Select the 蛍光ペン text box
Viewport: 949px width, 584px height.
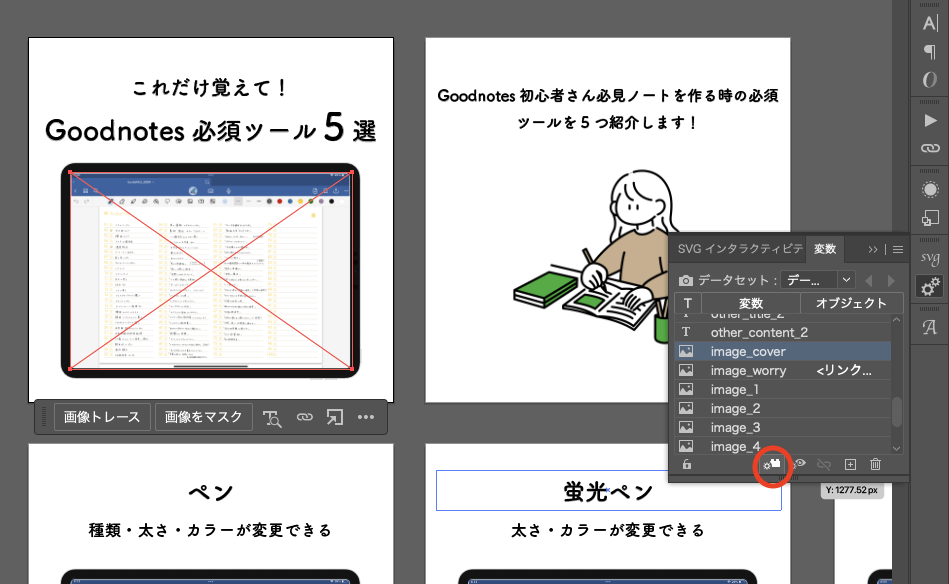click(609, 490)
